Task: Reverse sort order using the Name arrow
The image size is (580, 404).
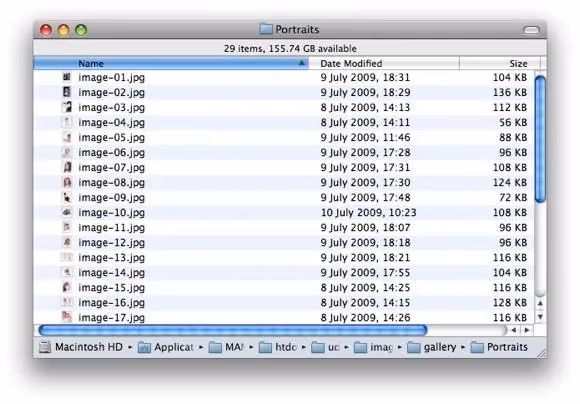Action: (x=302, y=63)
